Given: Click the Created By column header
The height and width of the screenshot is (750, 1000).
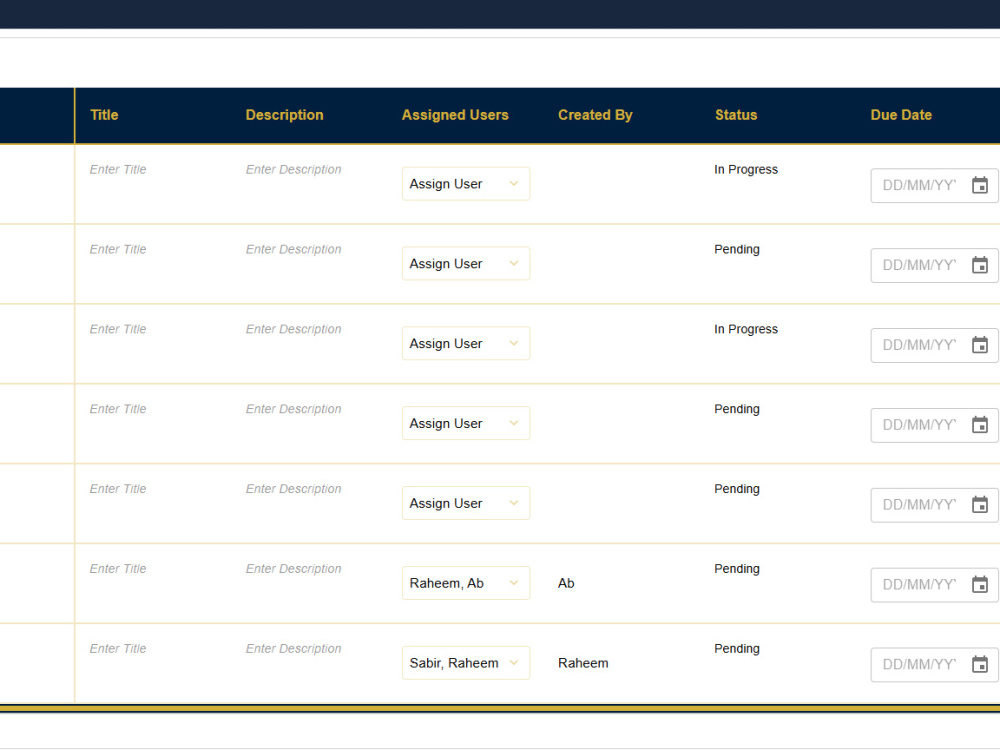Looking at the screenshot, I should (595, 115).
